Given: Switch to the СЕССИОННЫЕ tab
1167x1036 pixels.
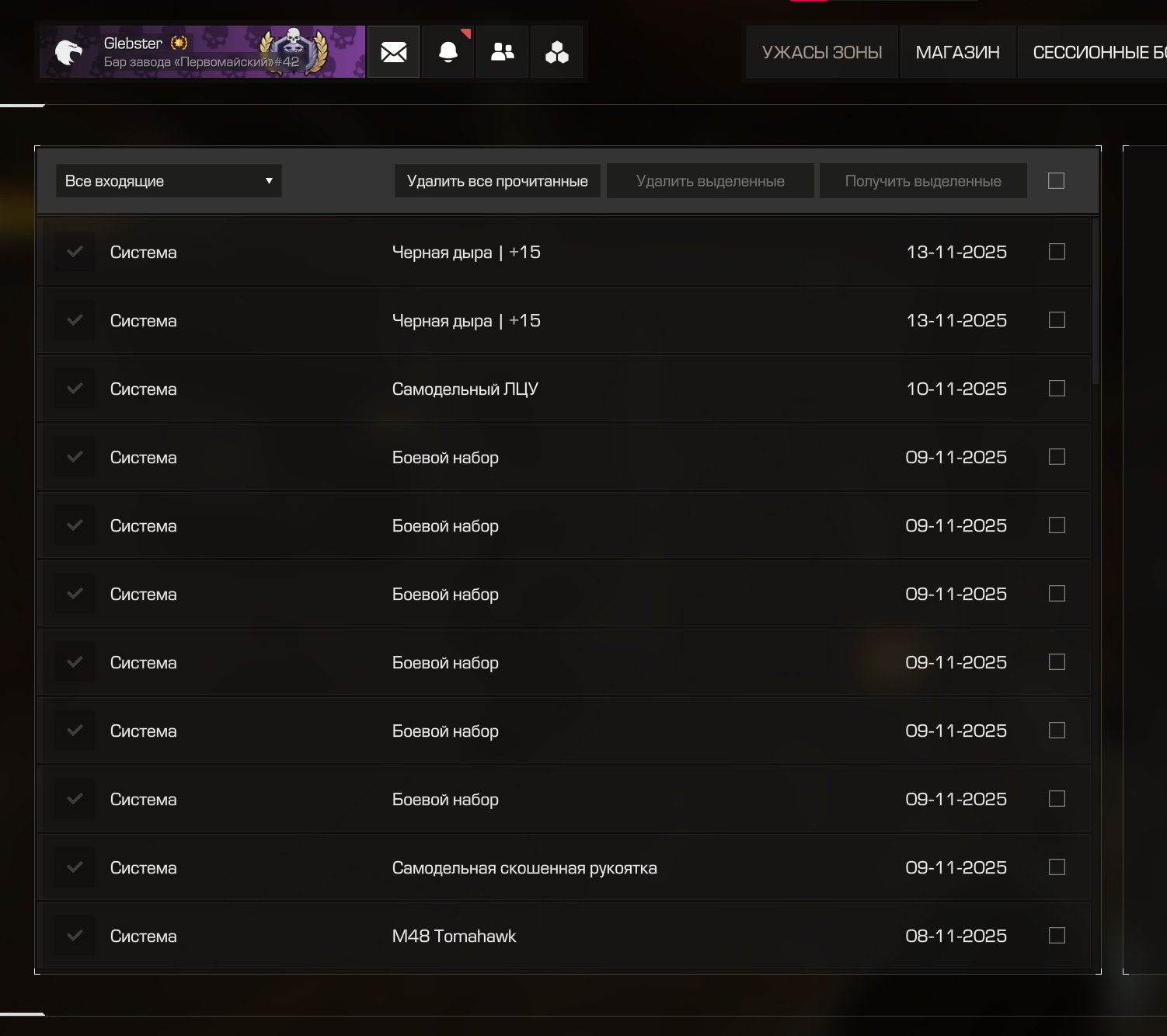Looking at the screenshot, I should 1097,52.
